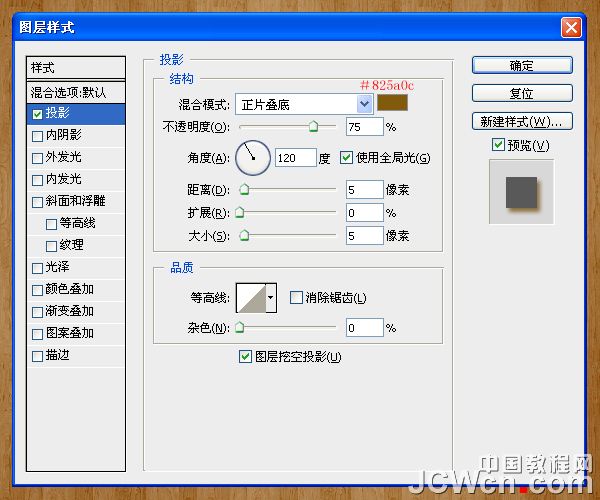Viewport: 600px width, 500px height.
Task: Enable the 等高线 sub-option checkbox
Action: click(x=51, y=224)
